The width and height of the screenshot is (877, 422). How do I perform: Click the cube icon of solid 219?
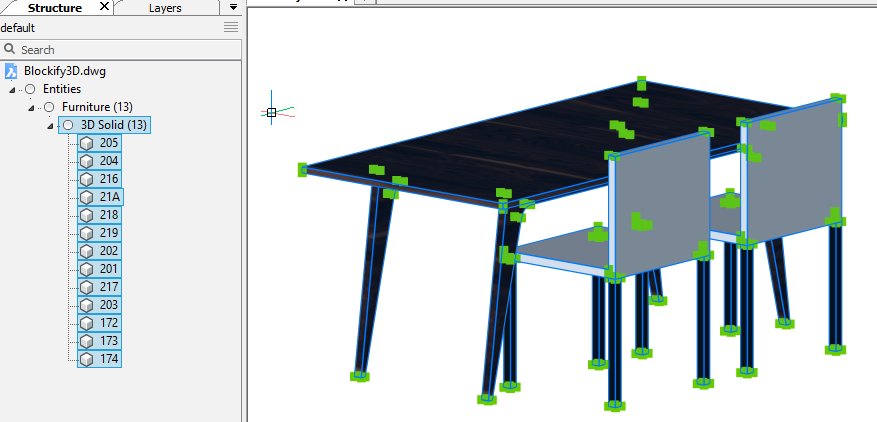(x=86, y=233)
